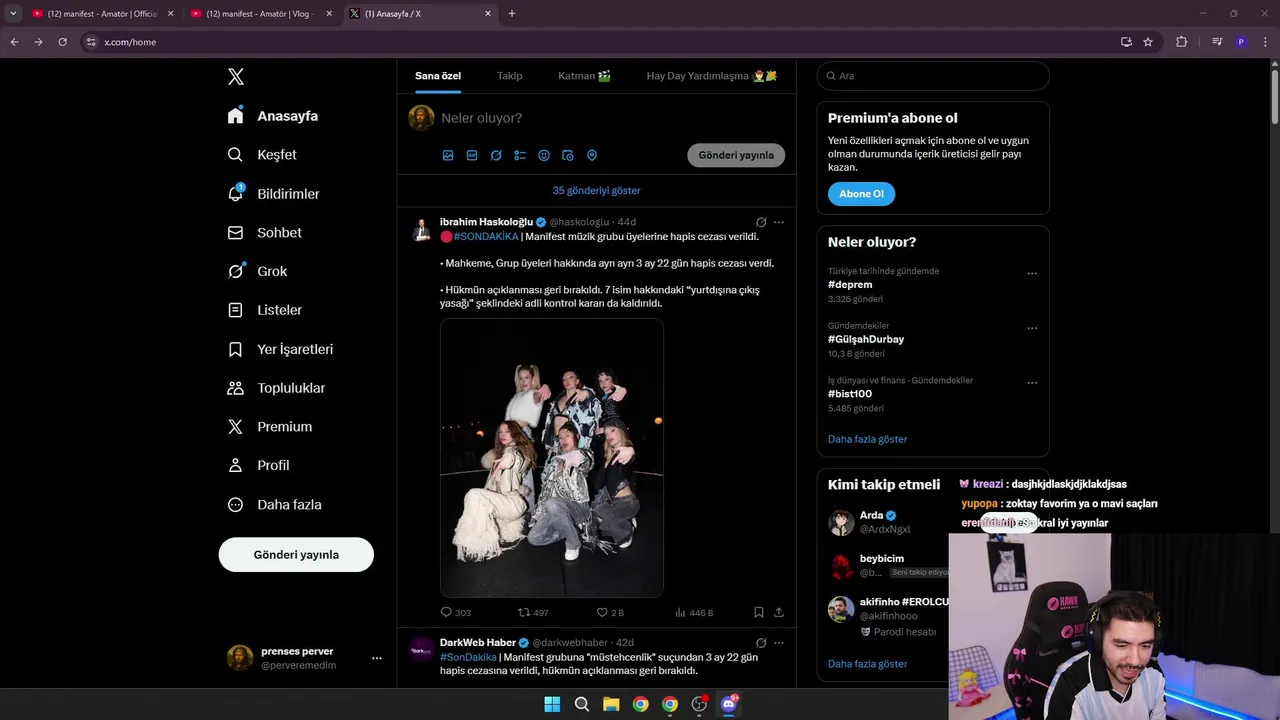Switch to manifest Amatör Official browser tab
The image size is (1280, 720).
coord(103,14)
